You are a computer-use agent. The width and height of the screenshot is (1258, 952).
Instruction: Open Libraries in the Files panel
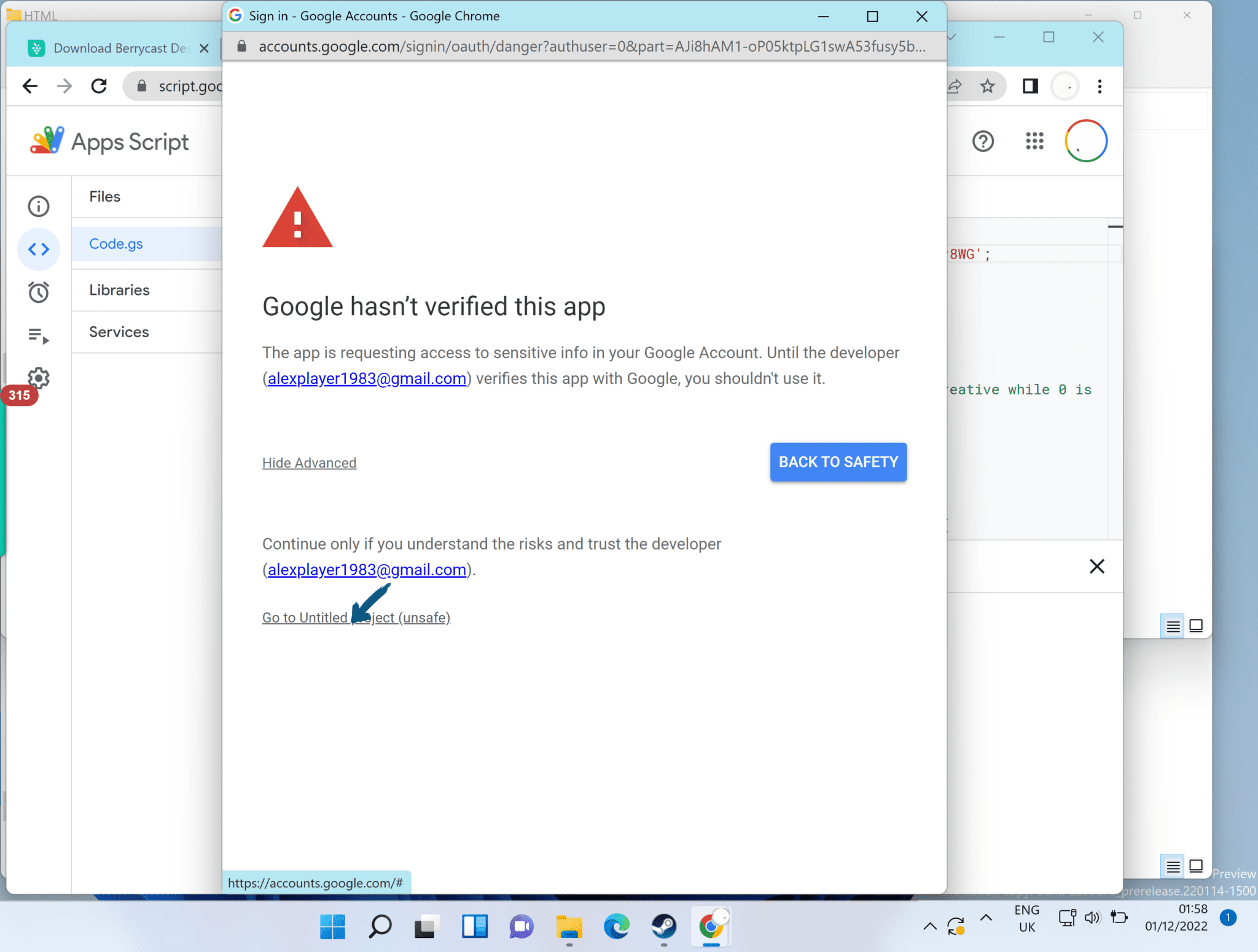119,290
